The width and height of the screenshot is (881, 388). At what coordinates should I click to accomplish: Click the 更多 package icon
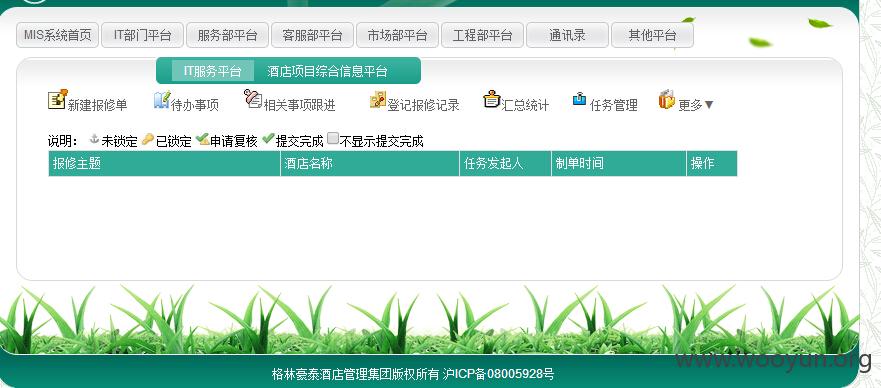[667, 99]
